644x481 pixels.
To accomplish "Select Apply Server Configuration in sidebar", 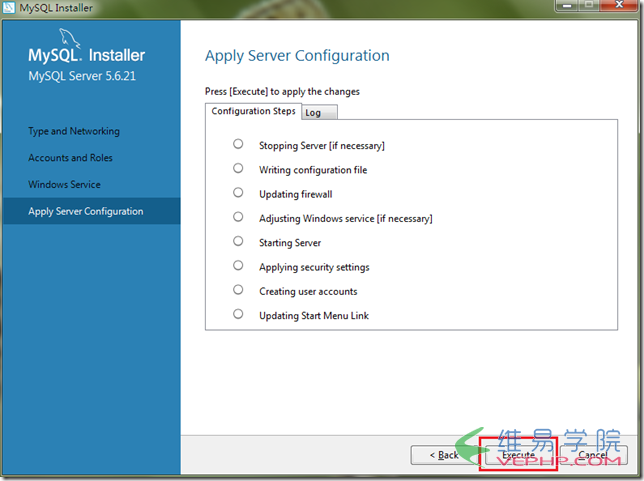I will (x=91, y=211).
